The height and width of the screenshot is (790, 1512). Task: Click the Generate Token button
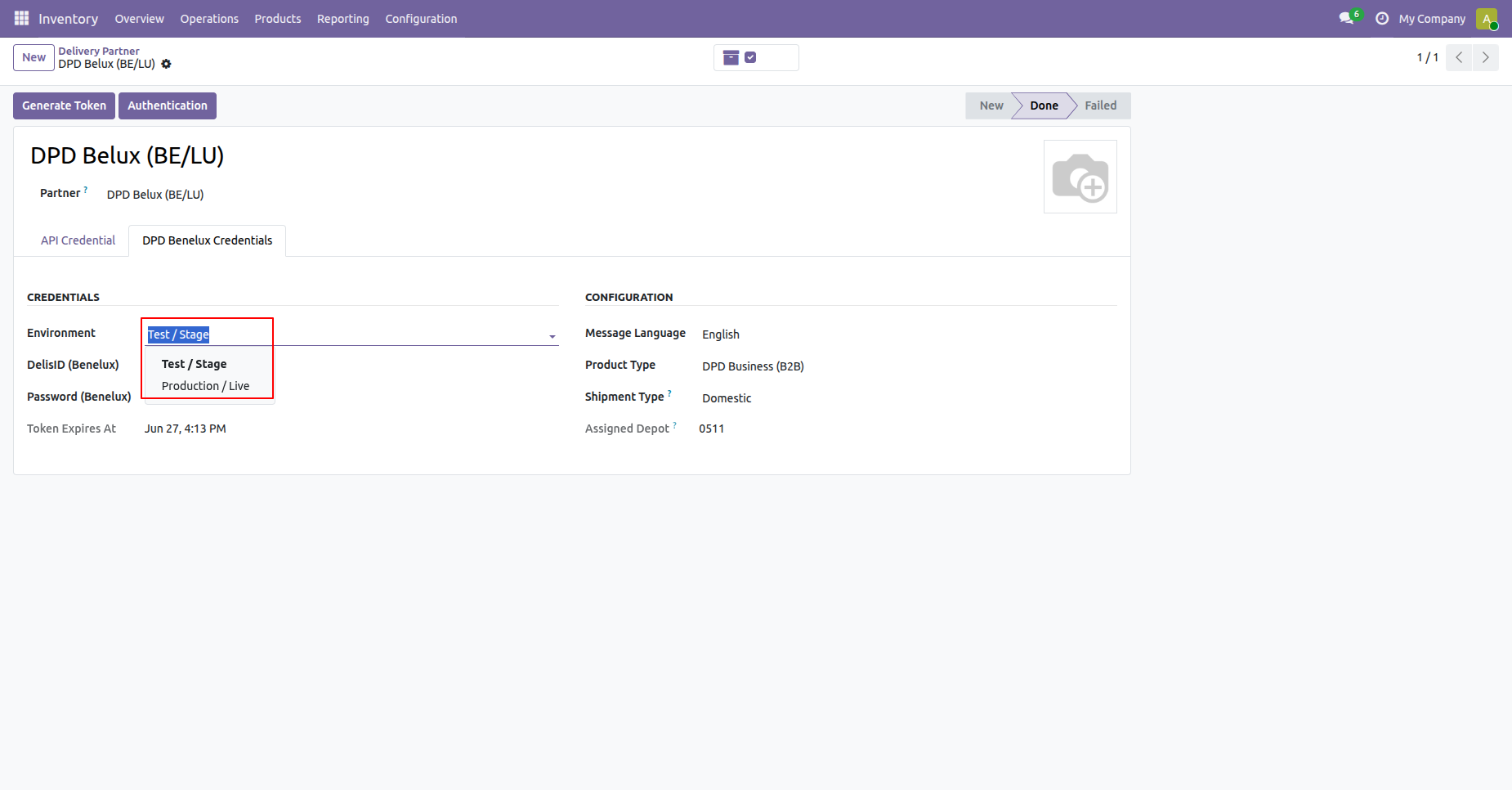[64, 105]
